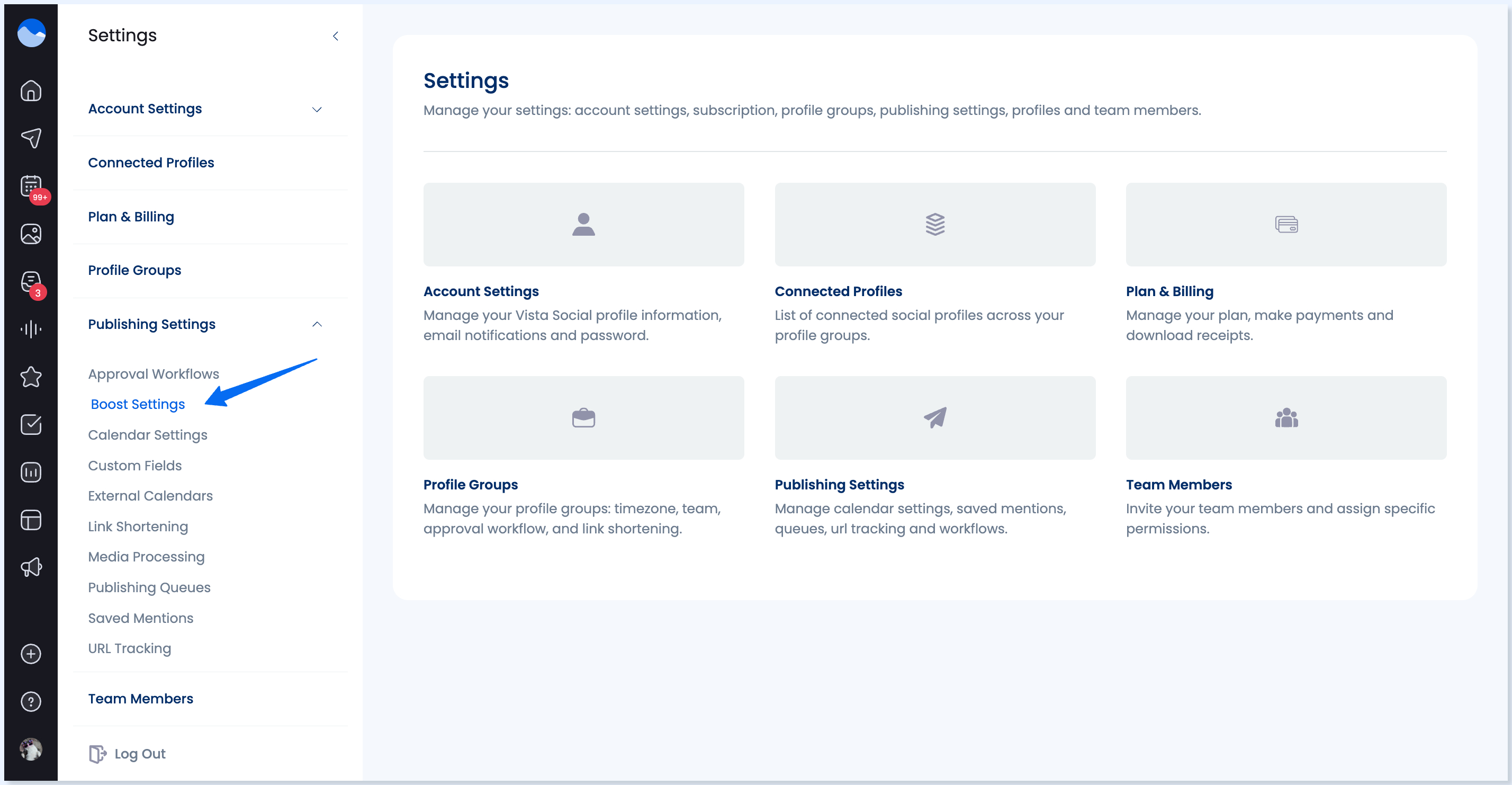The image size is (1512, 785).
Task: Click the plus create icon in sidebar
Action: tap(31, 654)
